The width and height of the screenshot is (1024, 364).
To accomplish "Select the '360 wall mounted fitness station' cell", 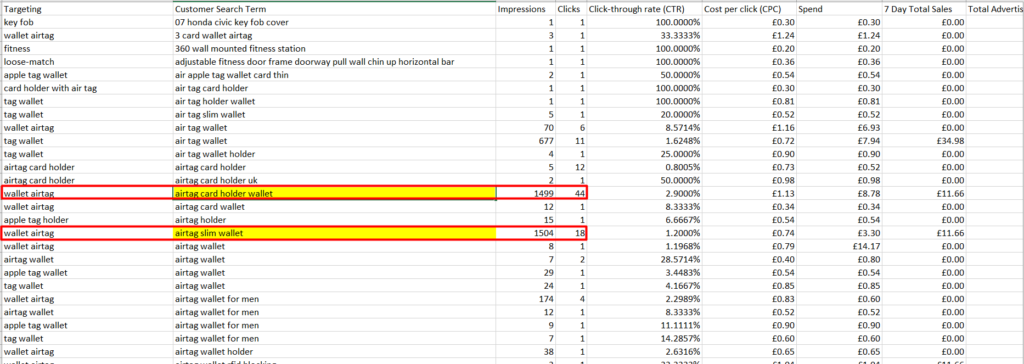I will (334, 49).
